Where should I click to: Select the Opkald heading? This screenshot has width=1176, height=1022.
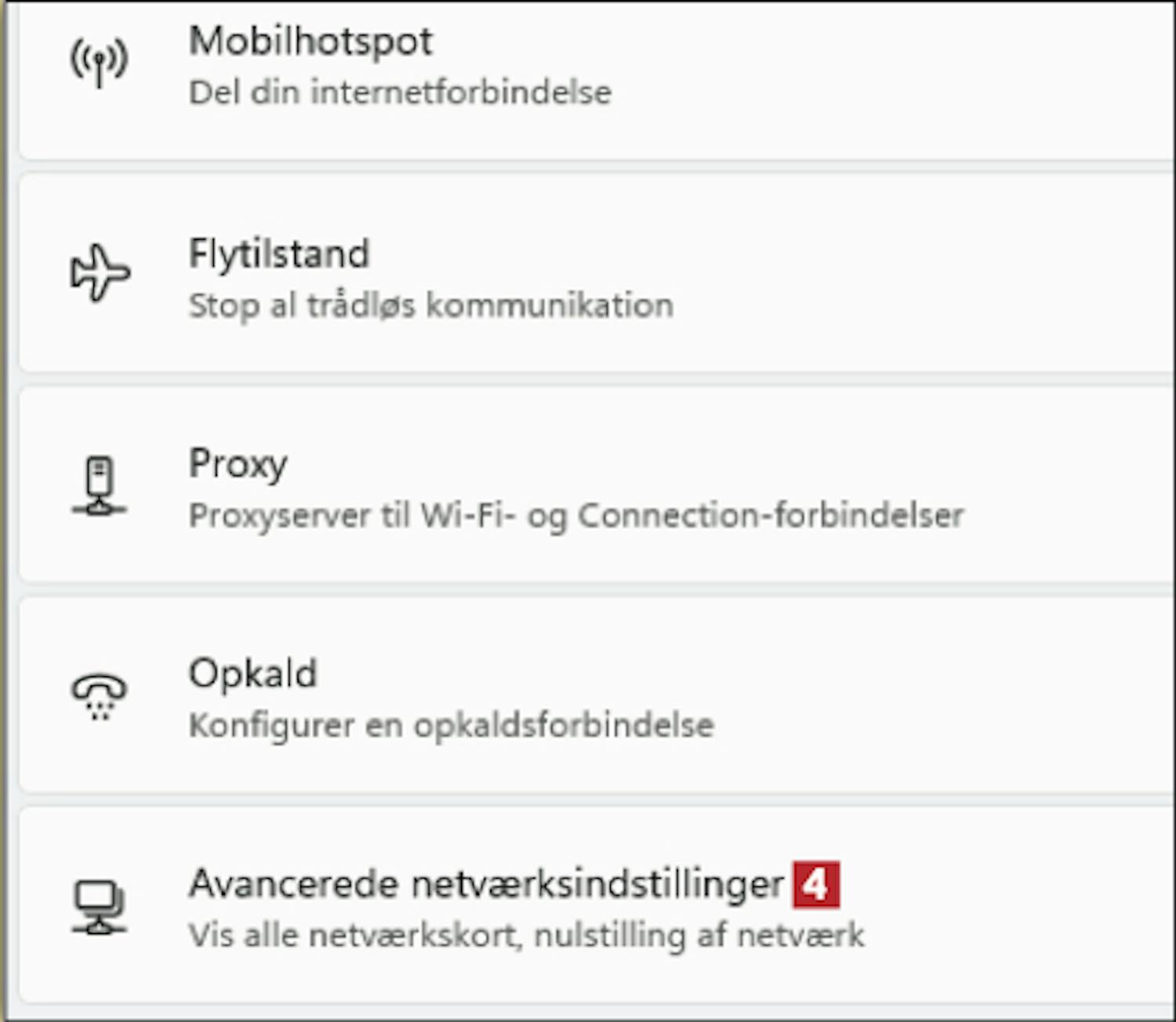tap(253, 674)
